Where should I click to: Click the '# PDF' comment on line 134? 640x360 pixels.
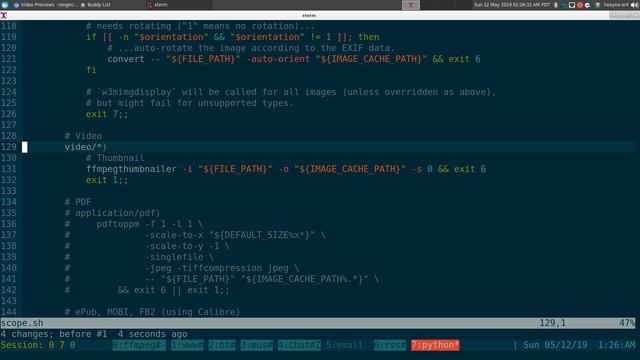(78, 202)
